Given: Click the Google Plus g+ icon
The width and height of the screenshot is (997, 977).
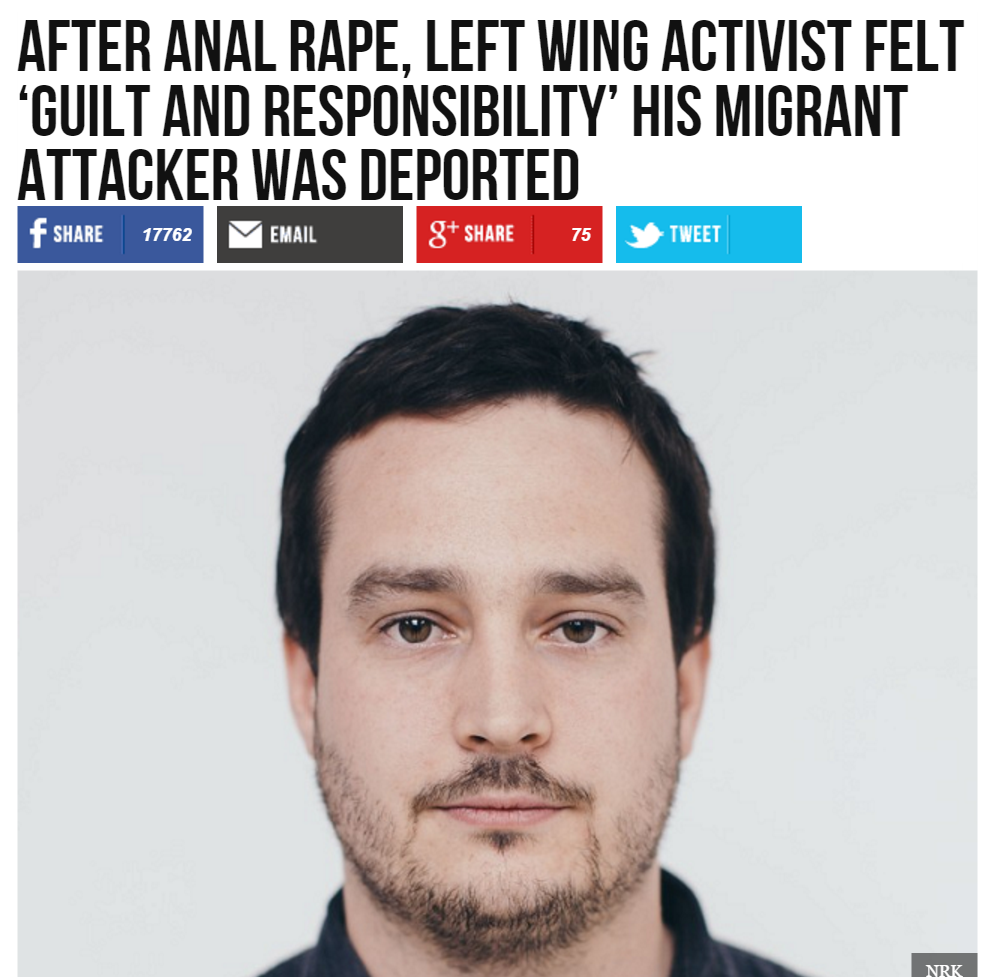Looking at the screenshot, I should (x=443, y=233).
